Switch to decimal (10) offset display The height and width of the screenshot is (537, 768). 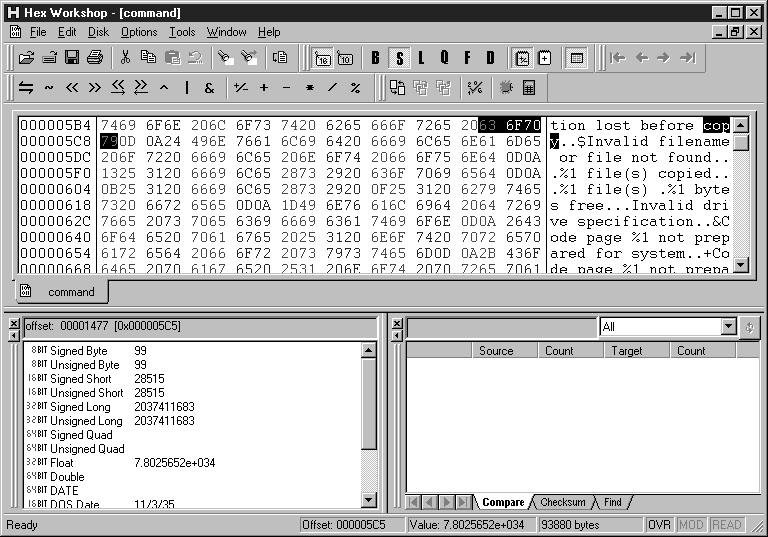pos(345,58)
